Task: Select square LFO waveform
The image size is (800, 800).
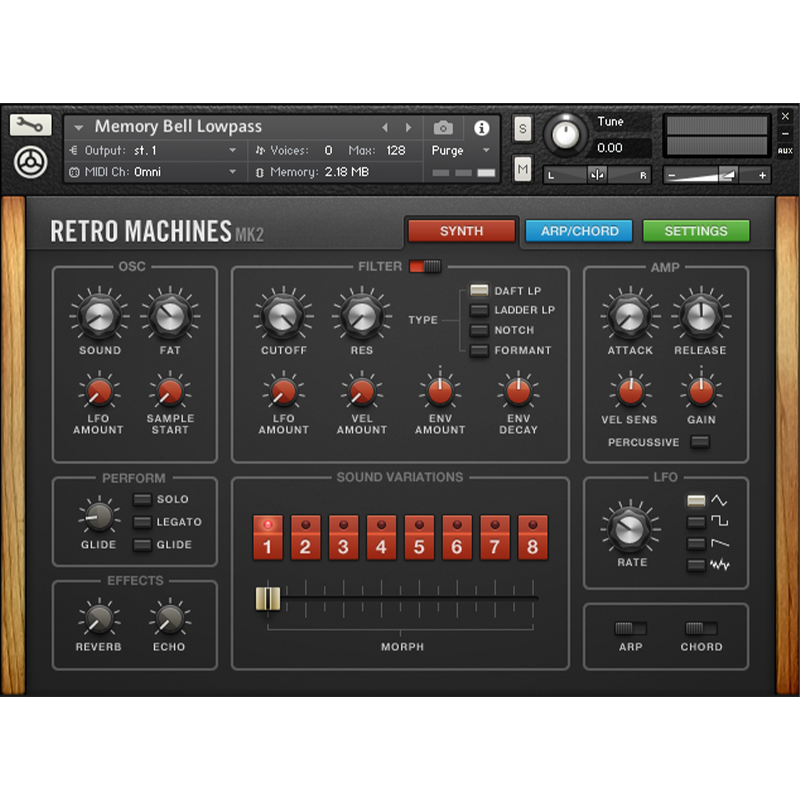Action: point(696,522)
